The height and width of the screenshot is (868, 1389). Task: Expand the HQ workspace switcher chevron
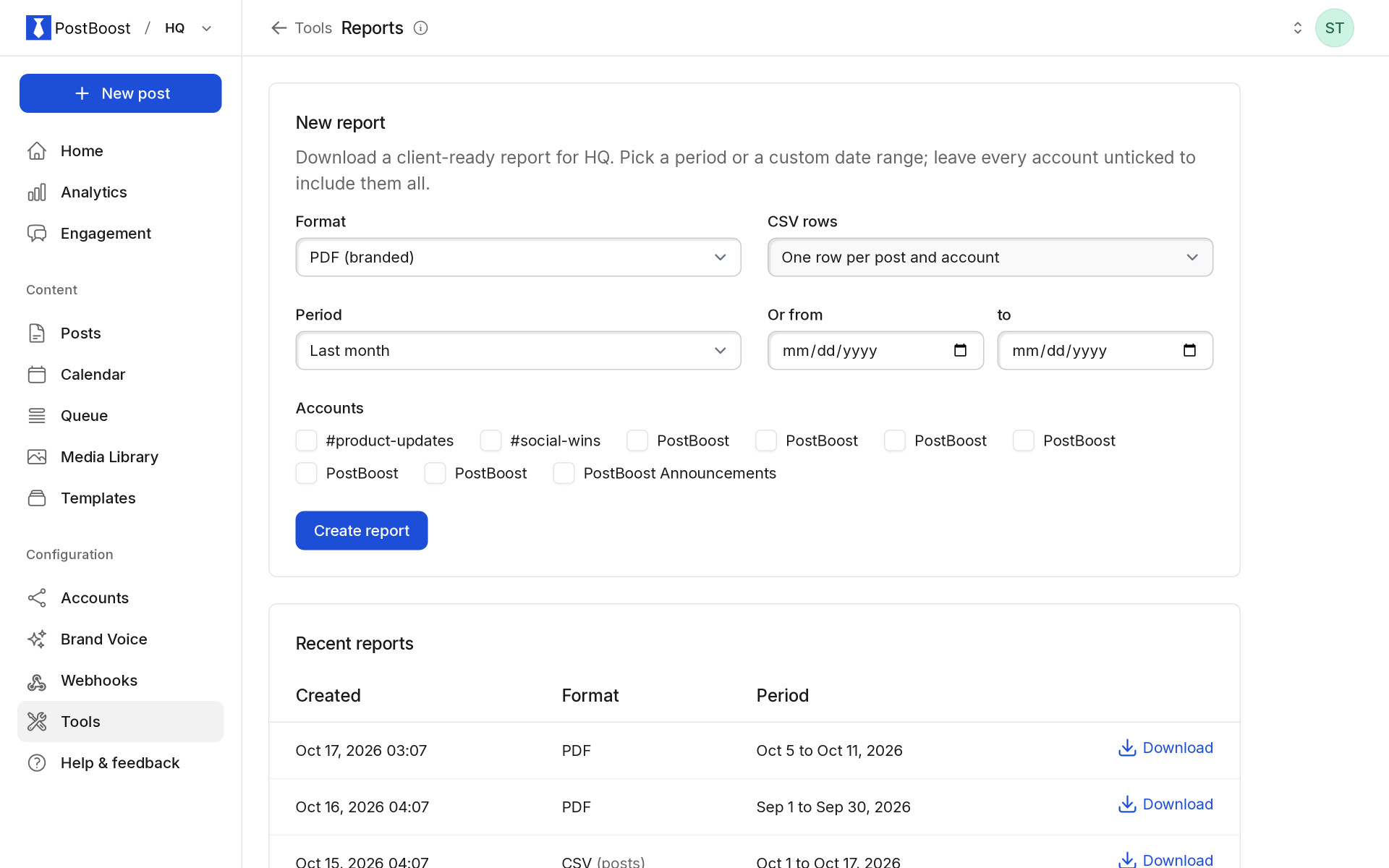coord(207,28)
